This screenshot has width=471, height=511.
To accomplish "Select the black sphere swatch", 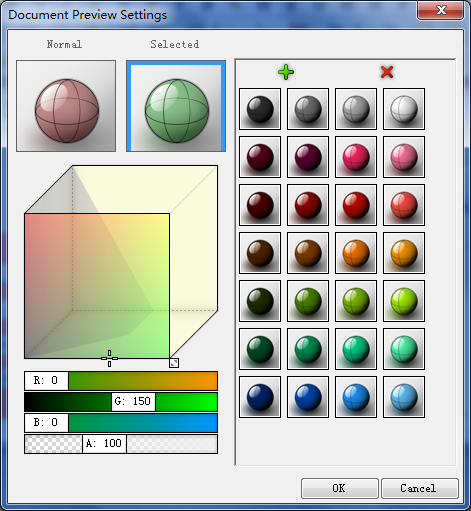I will 260,109.
